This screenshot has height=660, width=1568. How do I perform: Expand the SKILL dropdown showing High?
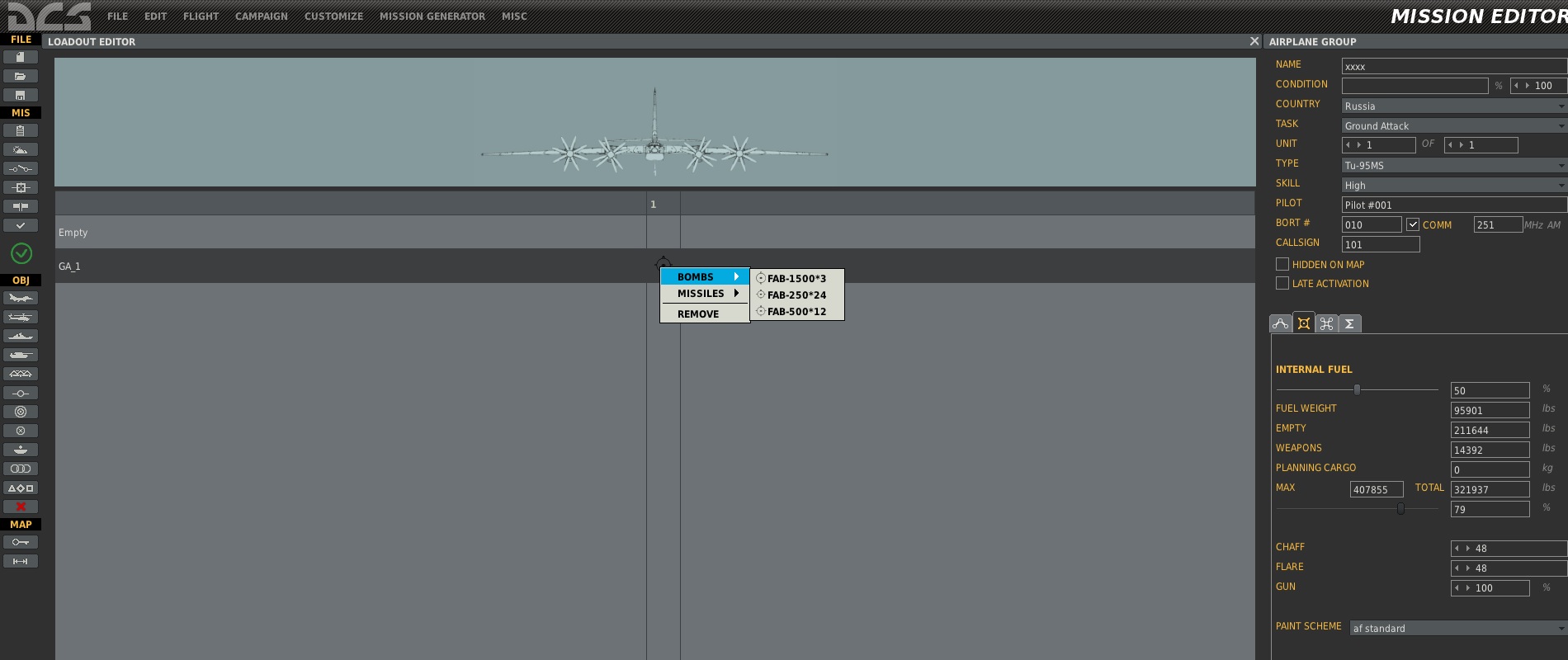click(1454, 185)
